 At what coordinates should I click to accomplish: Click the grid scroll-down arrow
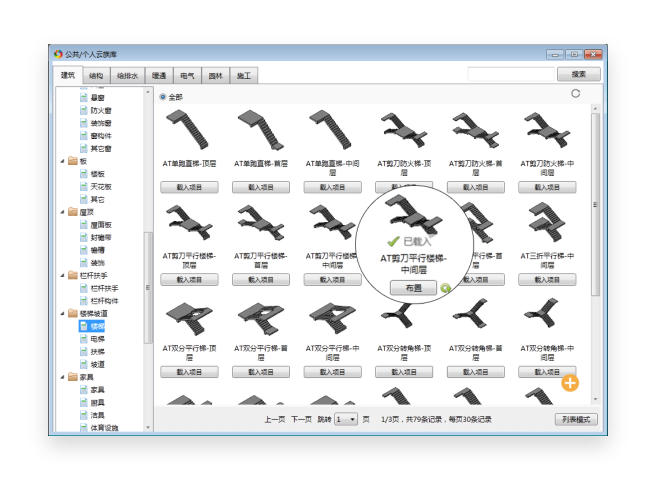point(595,399)
